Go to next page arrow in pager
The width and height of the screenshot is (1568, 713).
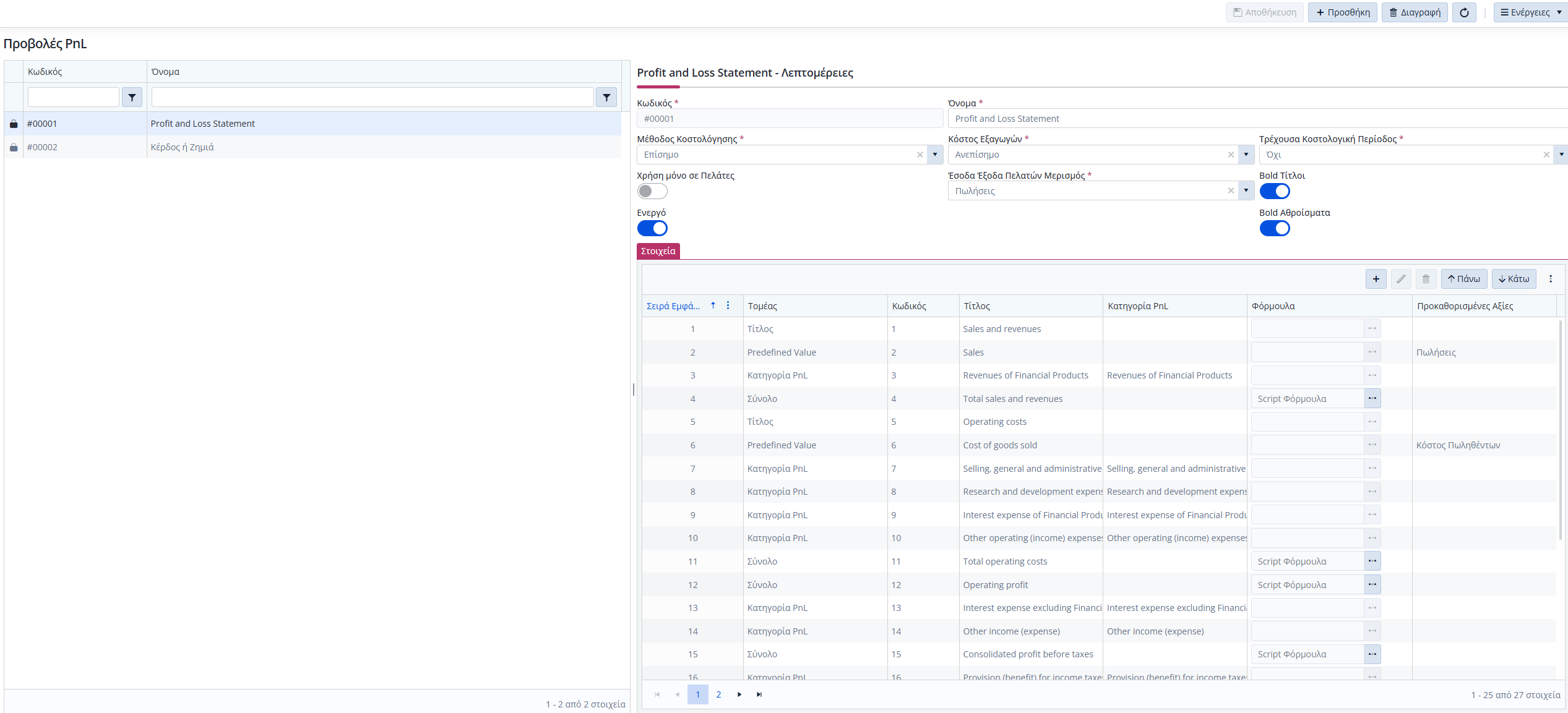click(x=739, y=694)
